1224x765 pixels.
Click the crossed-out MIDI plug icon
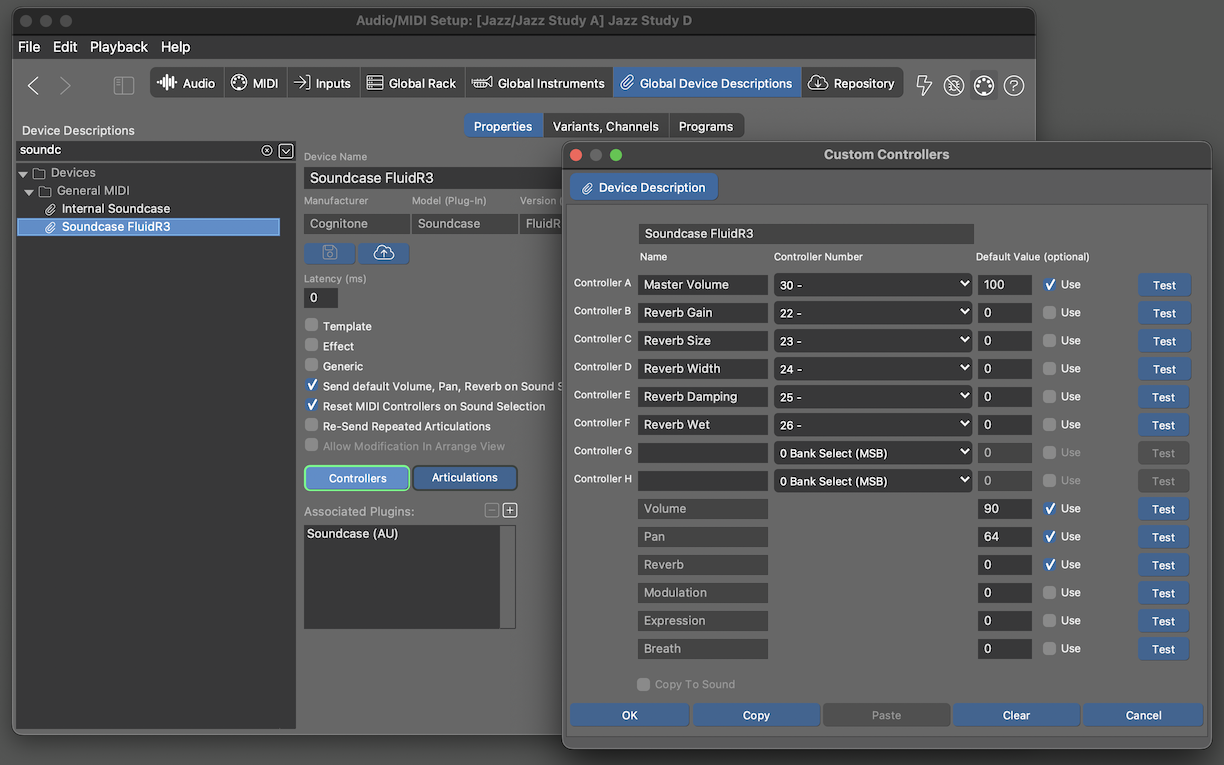click(x=954, y=86)
